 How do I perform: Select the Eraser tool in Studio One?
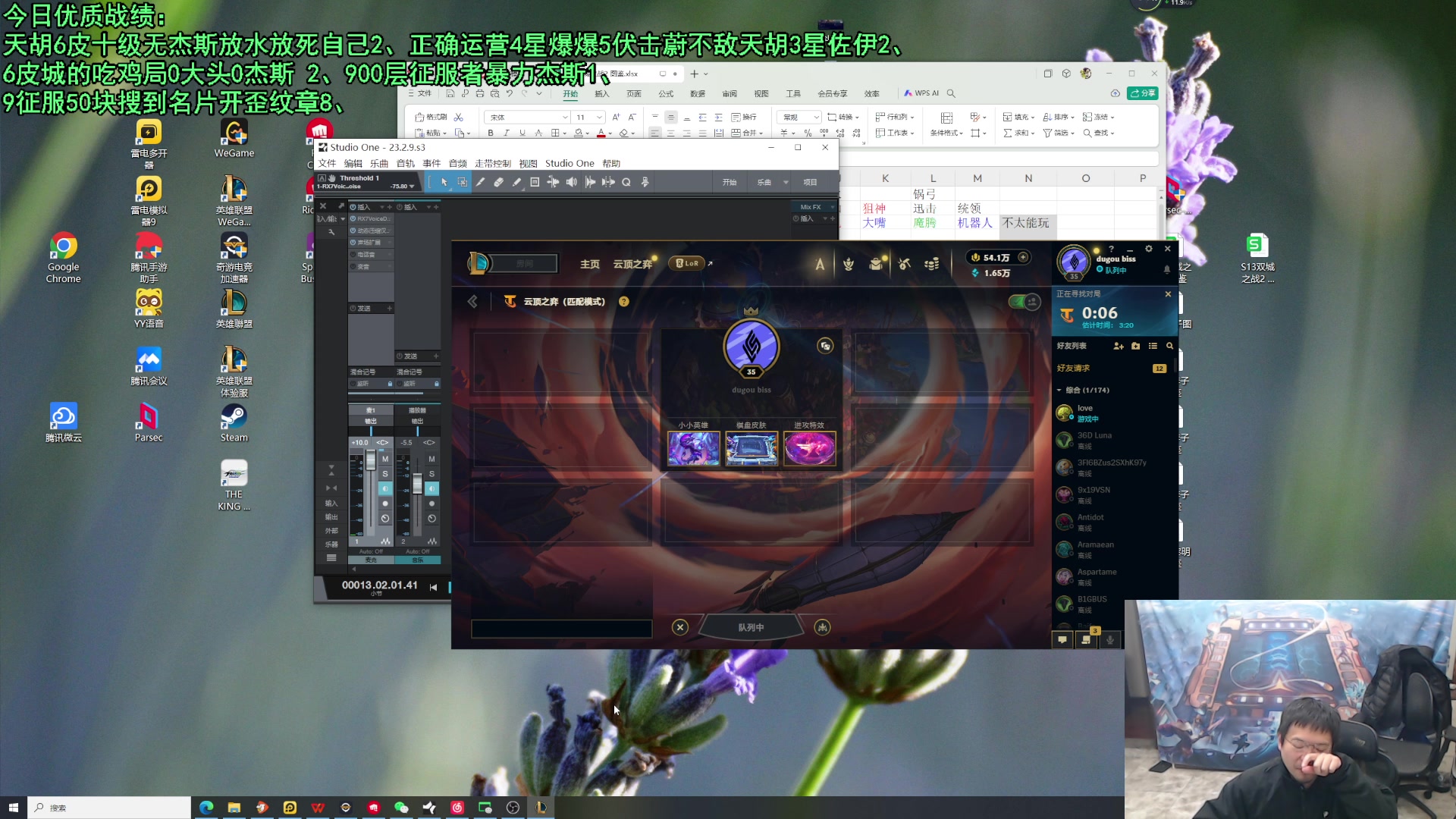click(498, 182)
